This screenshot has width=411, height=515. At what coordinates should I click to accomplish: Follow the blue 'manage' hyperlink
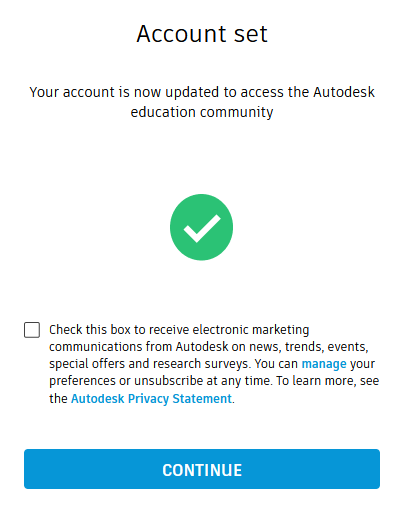point(324,364)
